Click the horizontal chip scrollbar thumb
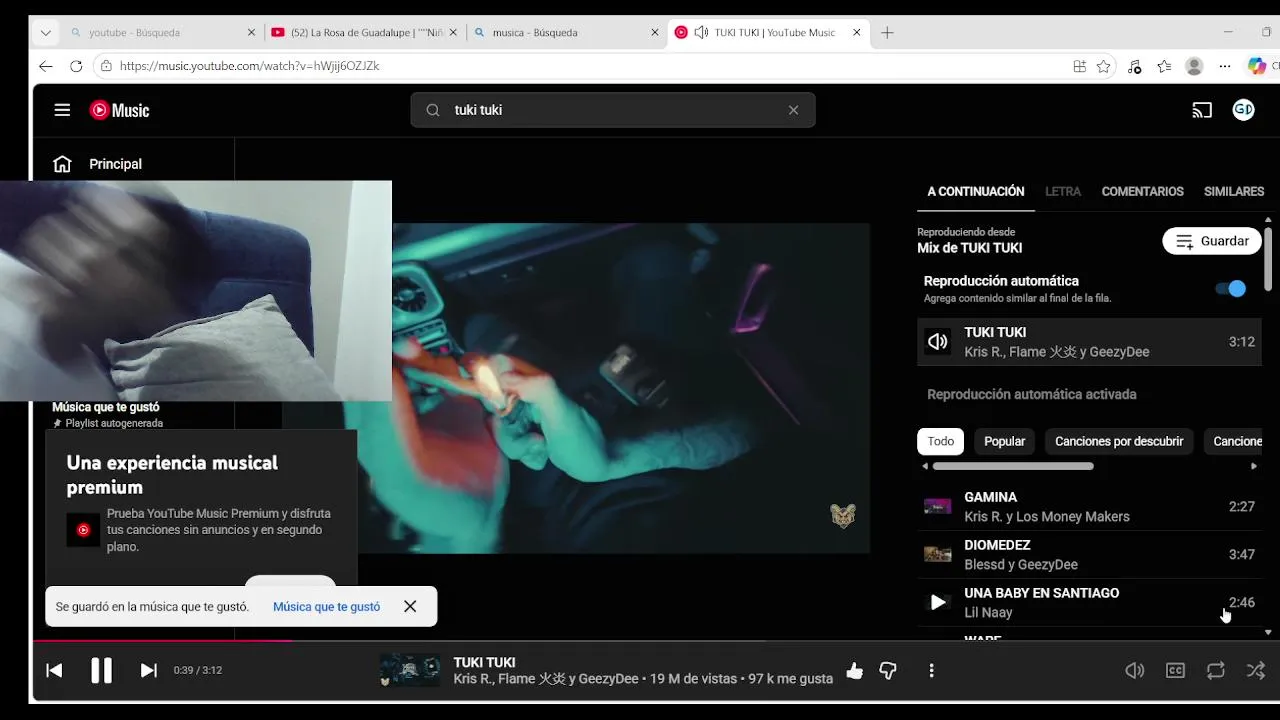The height and width of the screenshot is (720, 1280). [1013, 466]
